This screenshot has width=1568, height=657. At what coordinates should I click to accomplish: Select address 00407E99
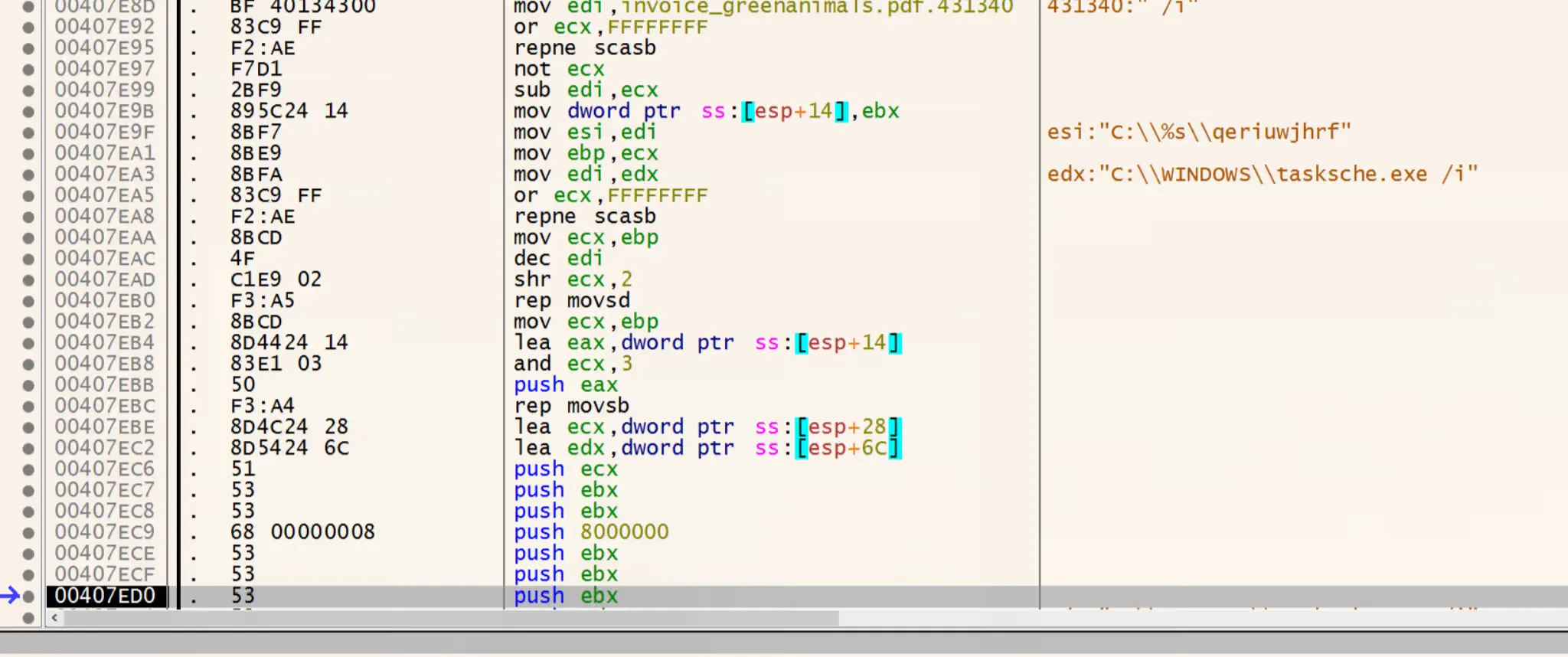pyautogui.click(x=105, y=90)
